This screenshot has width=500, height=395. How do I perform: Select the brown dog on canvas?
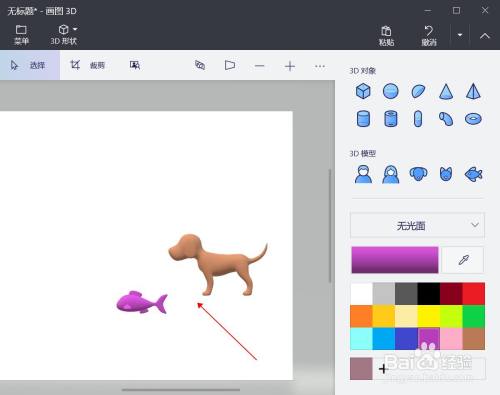(x=218, y=264)
